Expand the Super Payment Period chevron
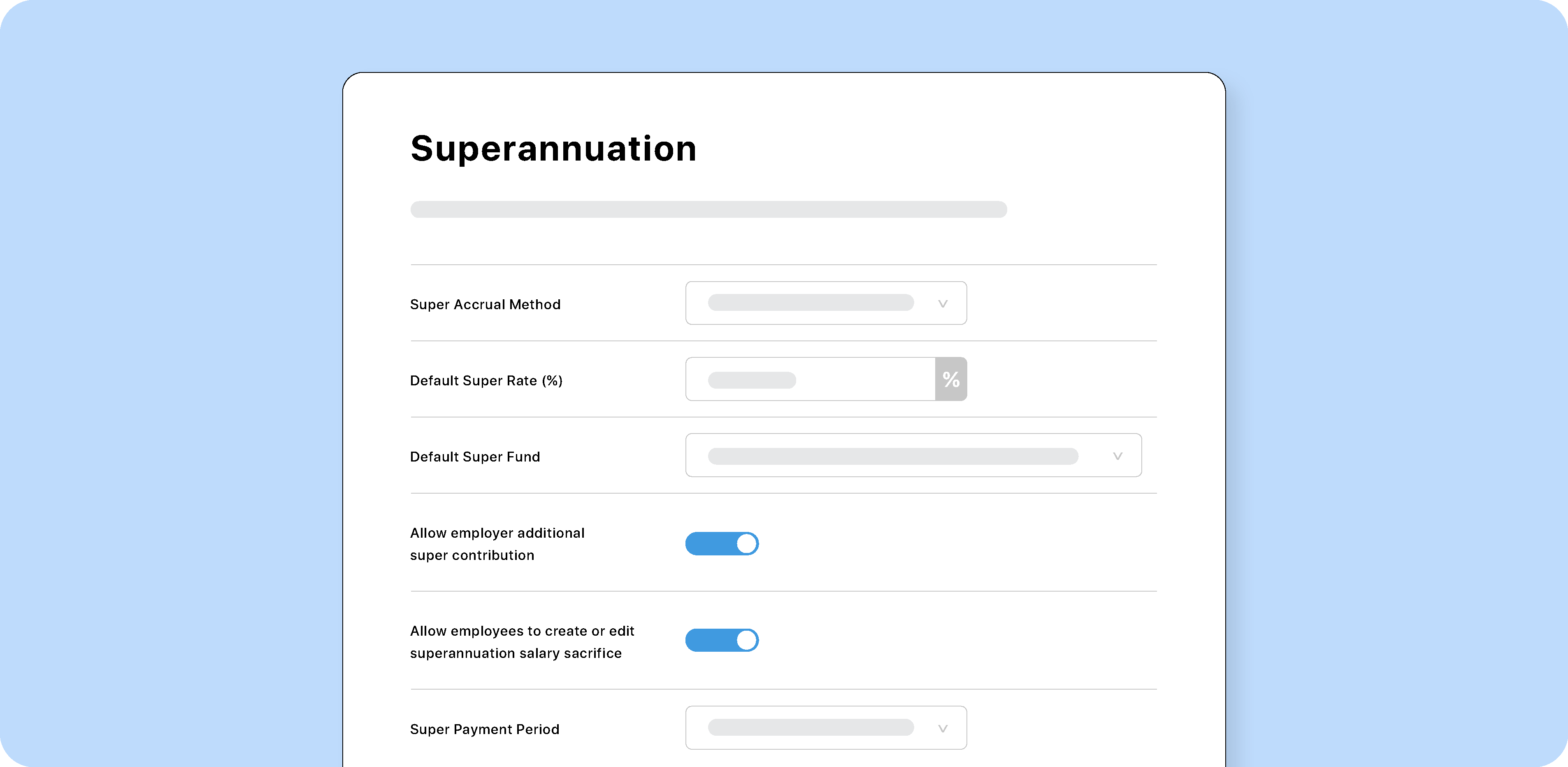The width and height of the screenshot is (1568, 767). pyautogui.click(x=942, y=727)
